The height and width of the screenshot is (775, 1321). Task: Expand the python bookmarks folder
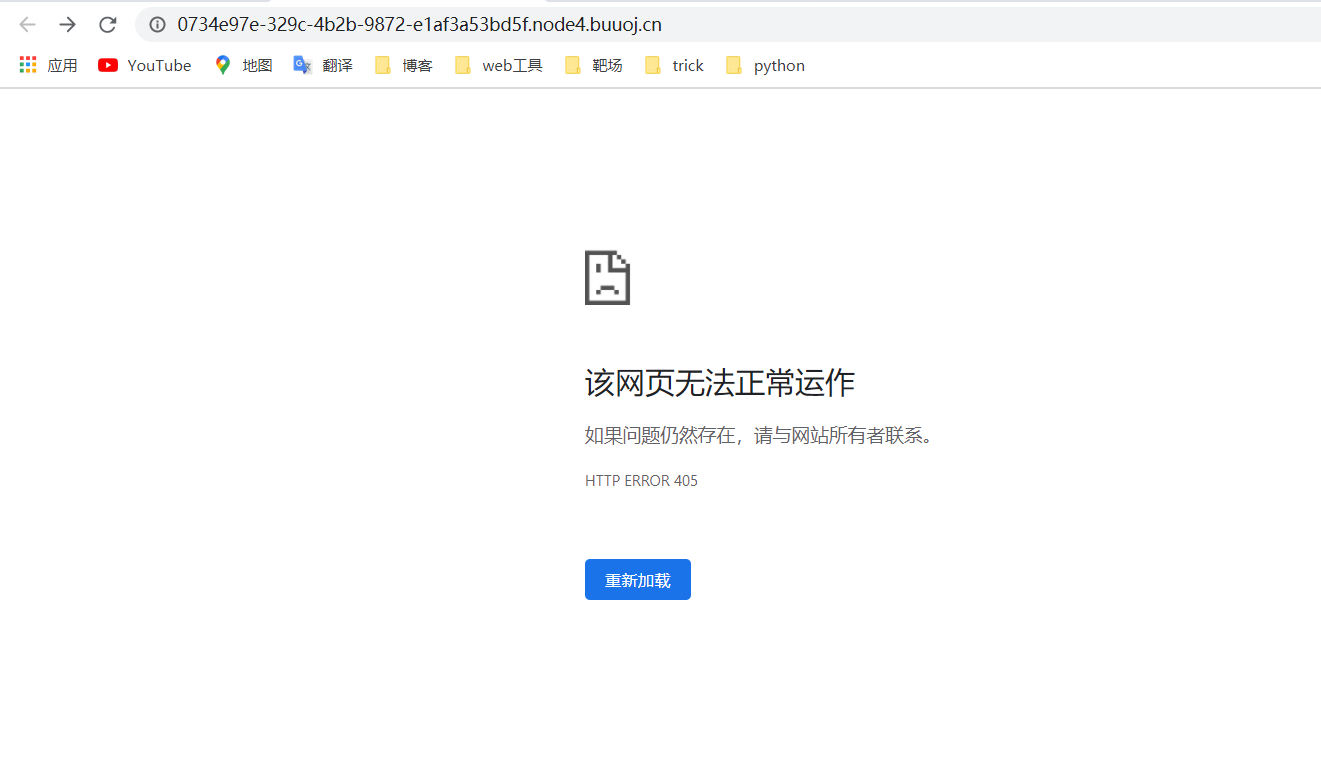[780, 65]
